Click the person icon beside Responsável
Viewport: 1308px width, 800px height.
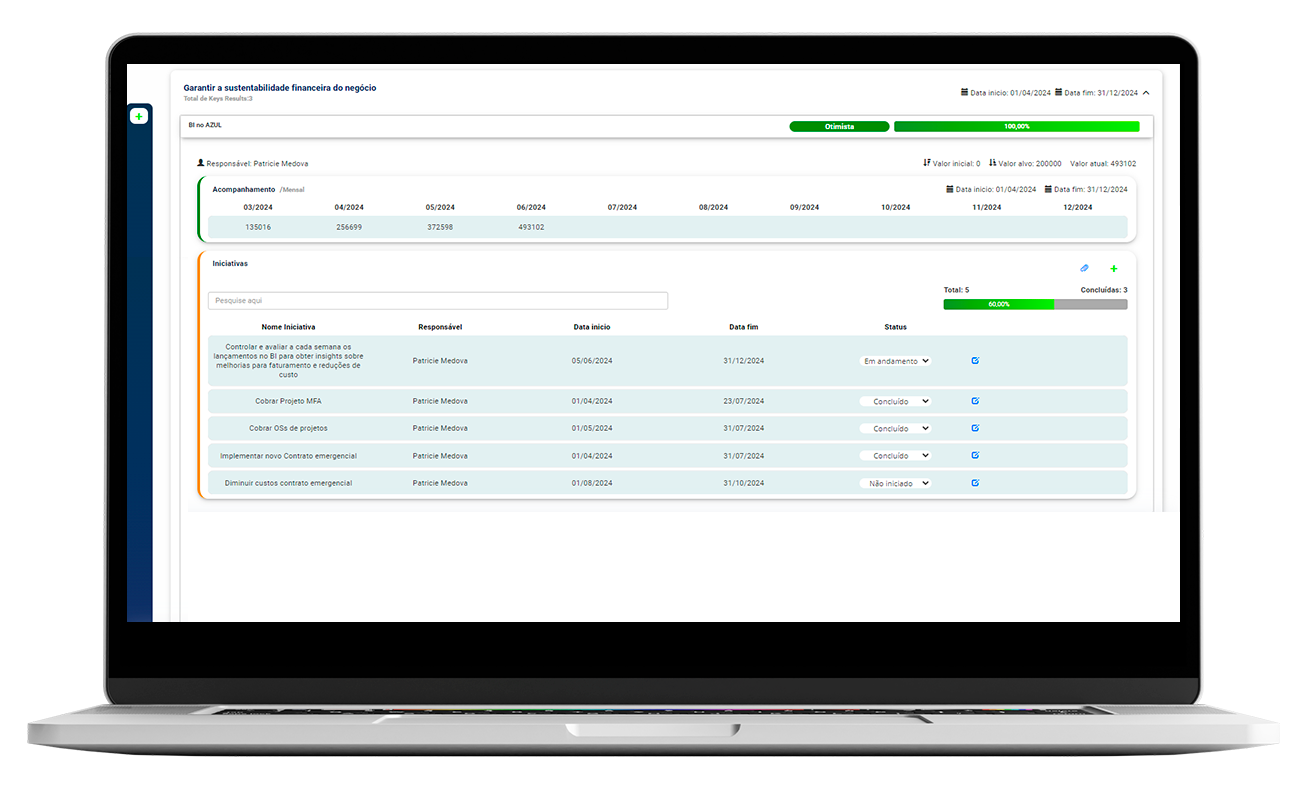pos(201,162)
